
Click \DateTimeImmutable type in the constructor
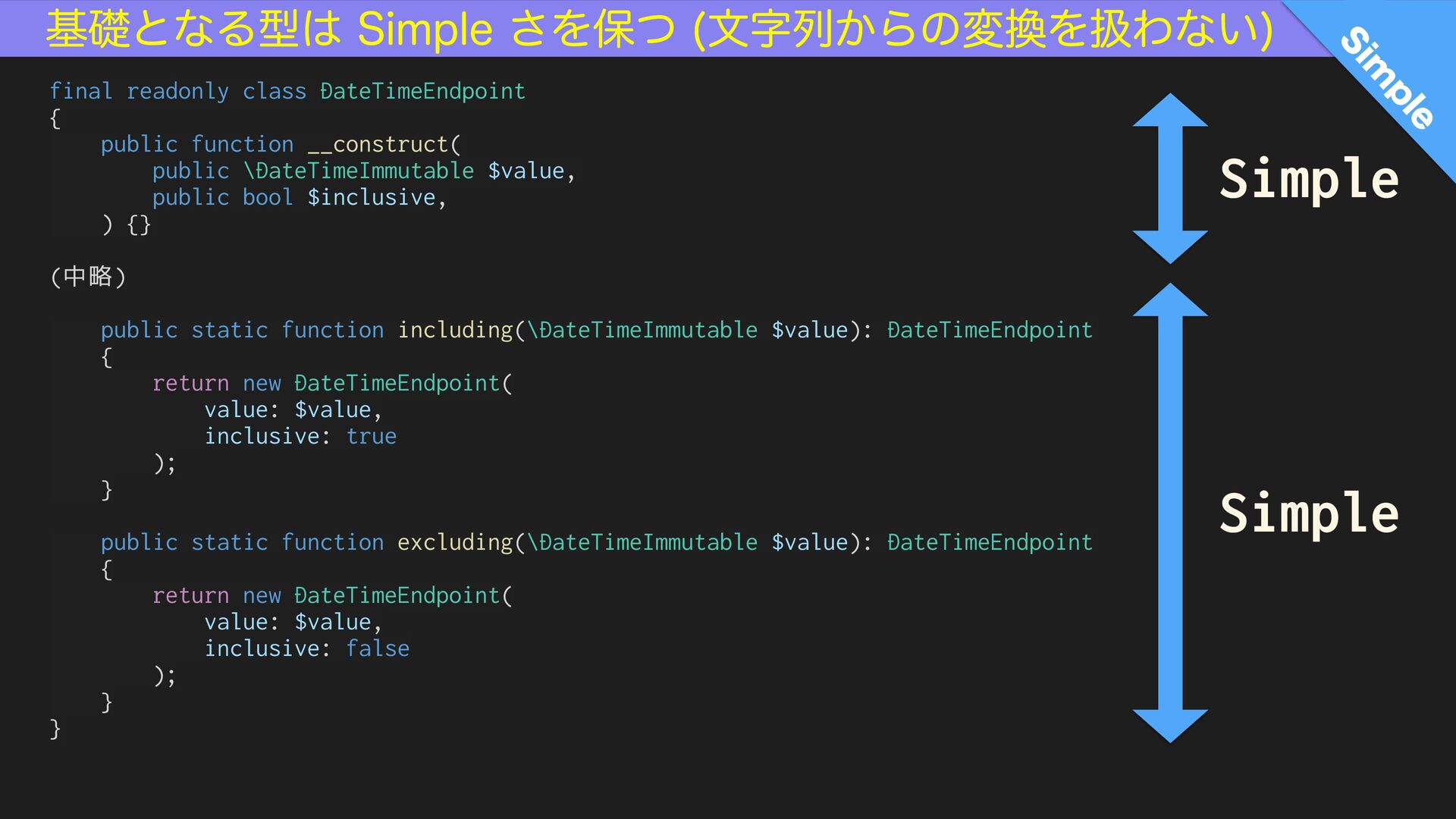359,171
